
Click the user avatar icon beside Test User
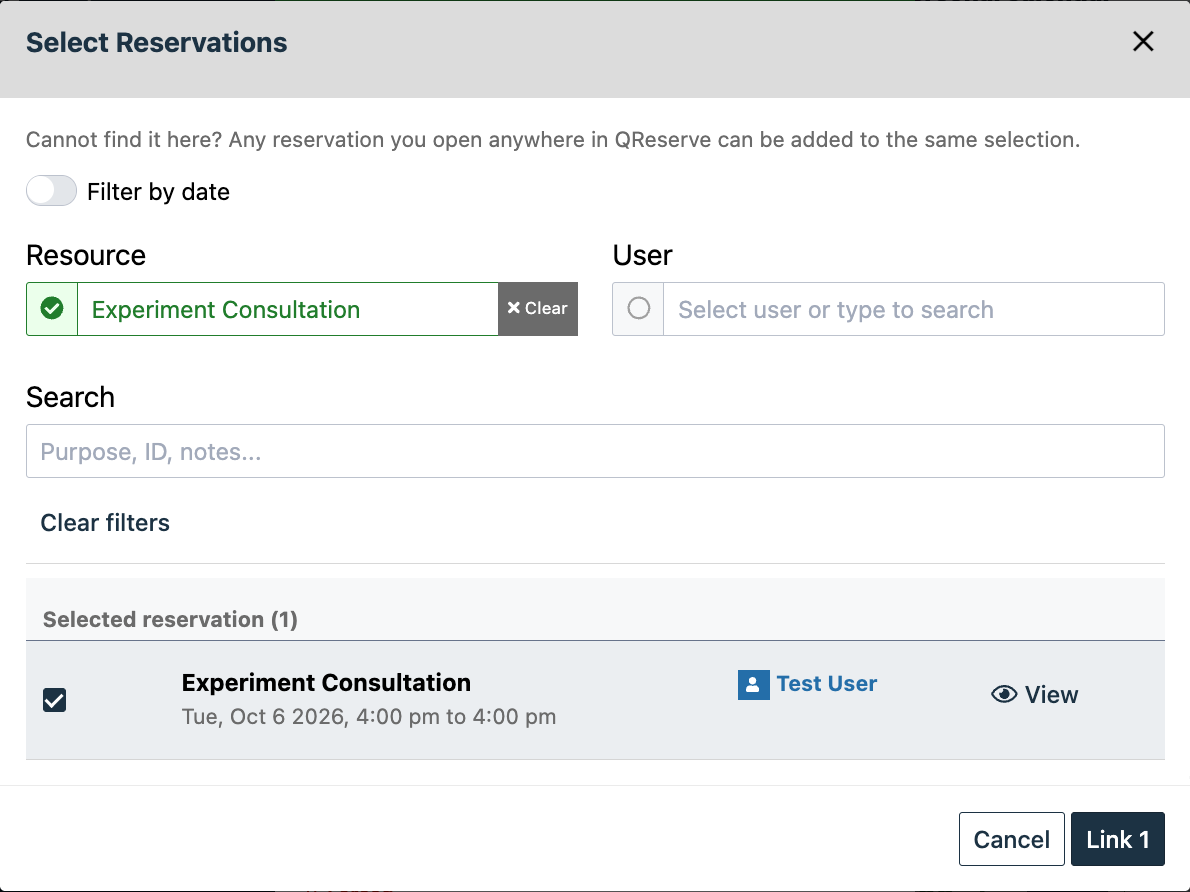coord(754,685)
